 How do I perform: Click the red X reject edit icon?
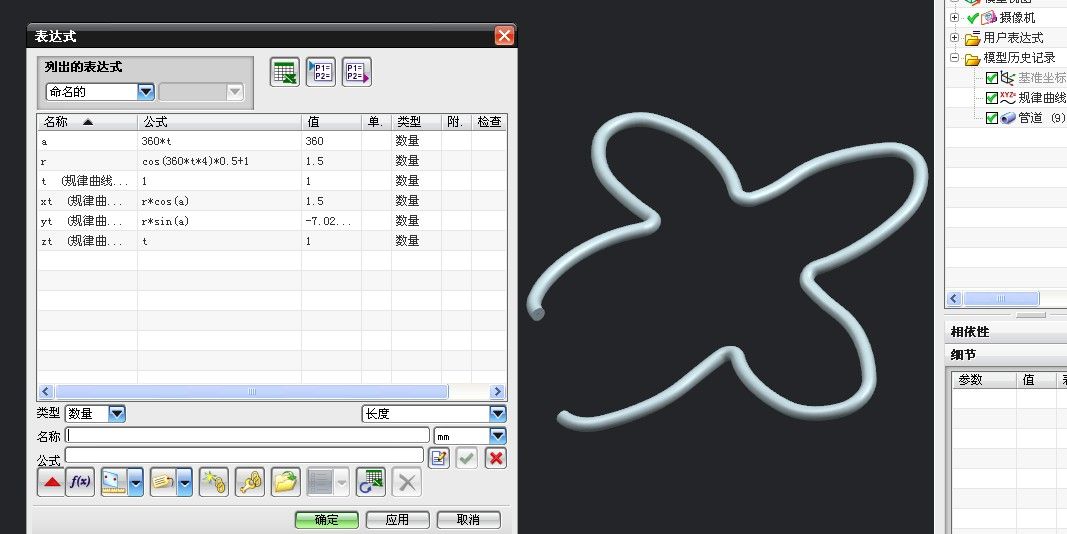(x=495, y=458)
